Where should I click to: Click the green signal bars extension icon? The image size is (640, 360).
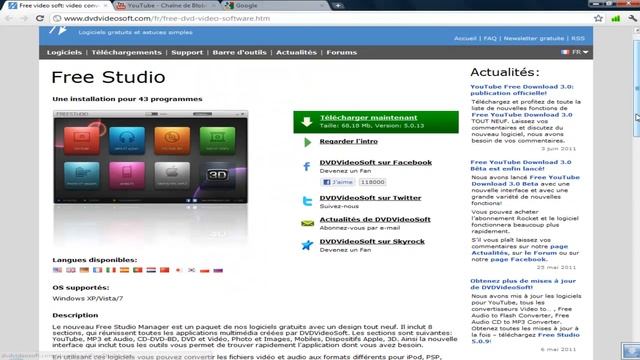(x=616, y=18)
